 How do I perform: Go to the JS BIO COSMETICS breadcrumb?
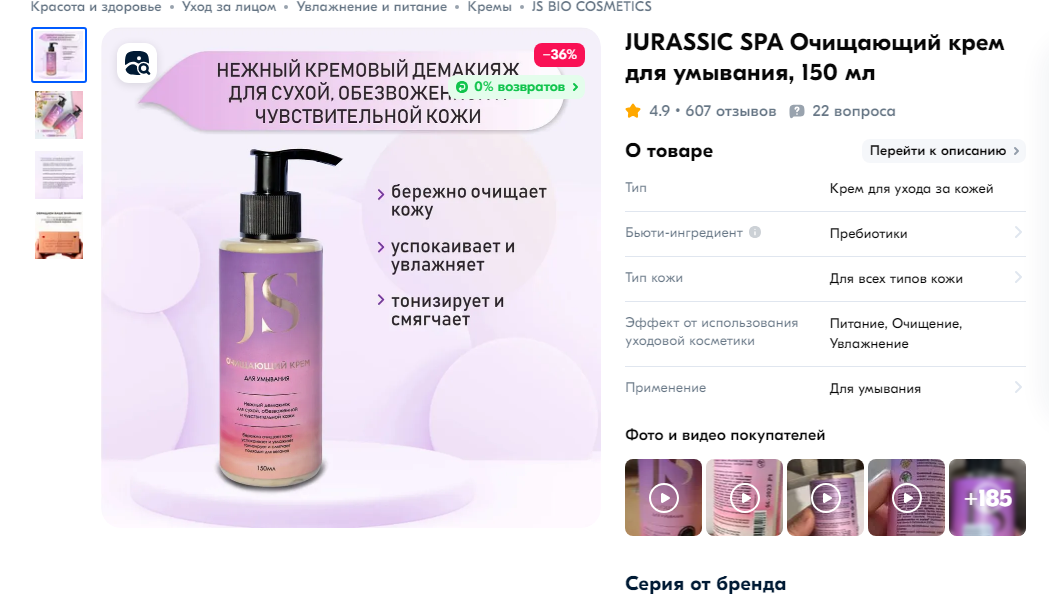(591, 7)
